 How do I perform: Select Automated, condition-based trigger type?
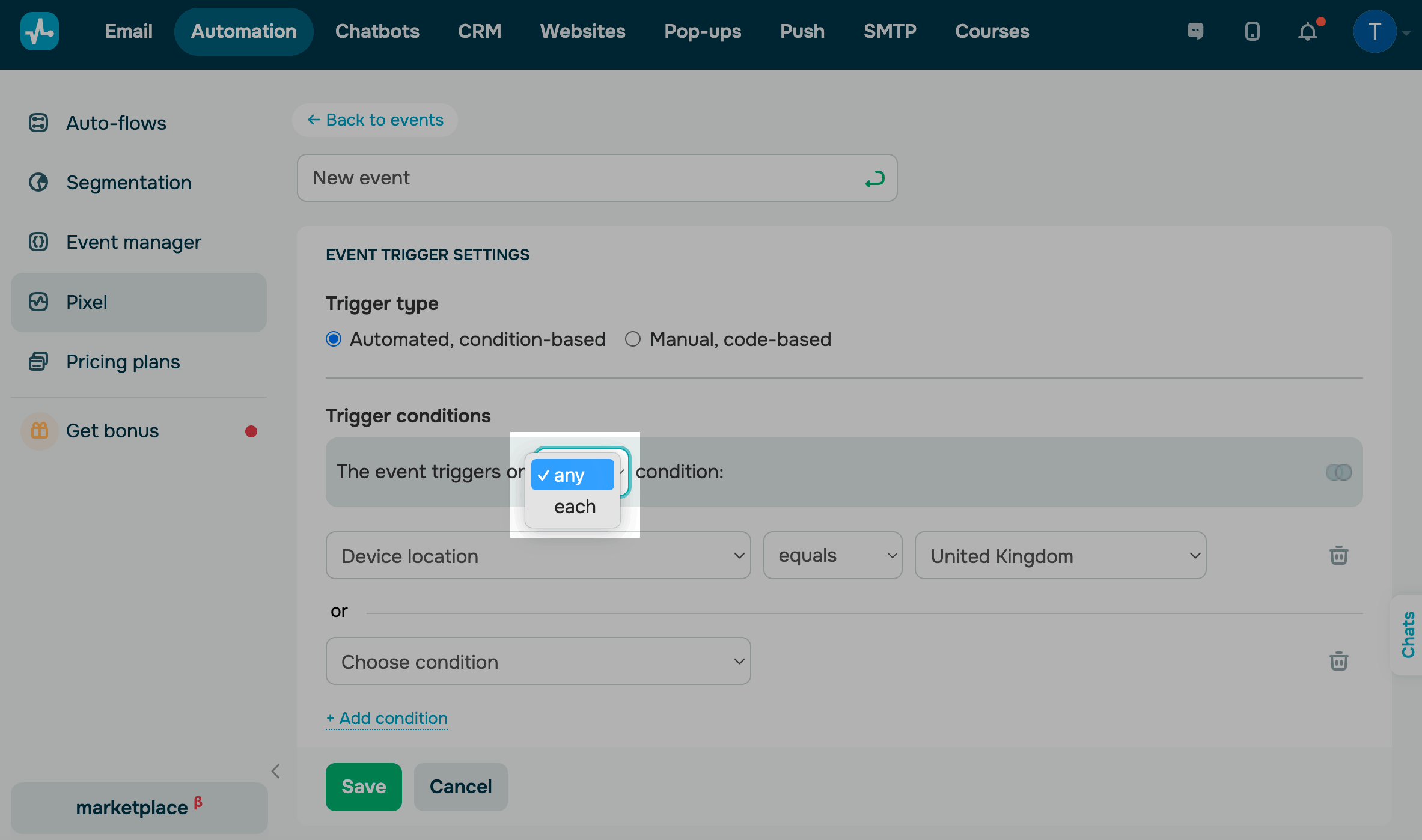point(334,339)
